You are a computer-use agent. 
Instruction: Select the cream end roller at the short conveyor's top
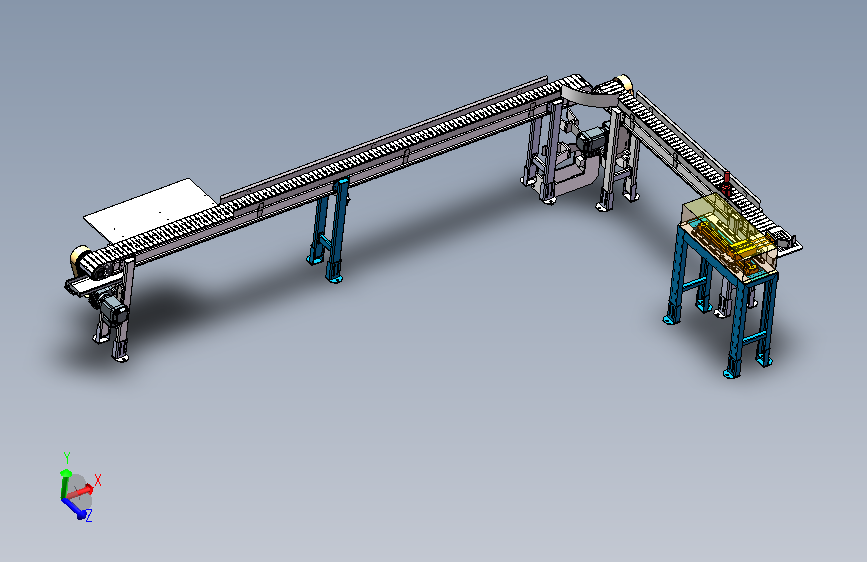tap(624, 82)
